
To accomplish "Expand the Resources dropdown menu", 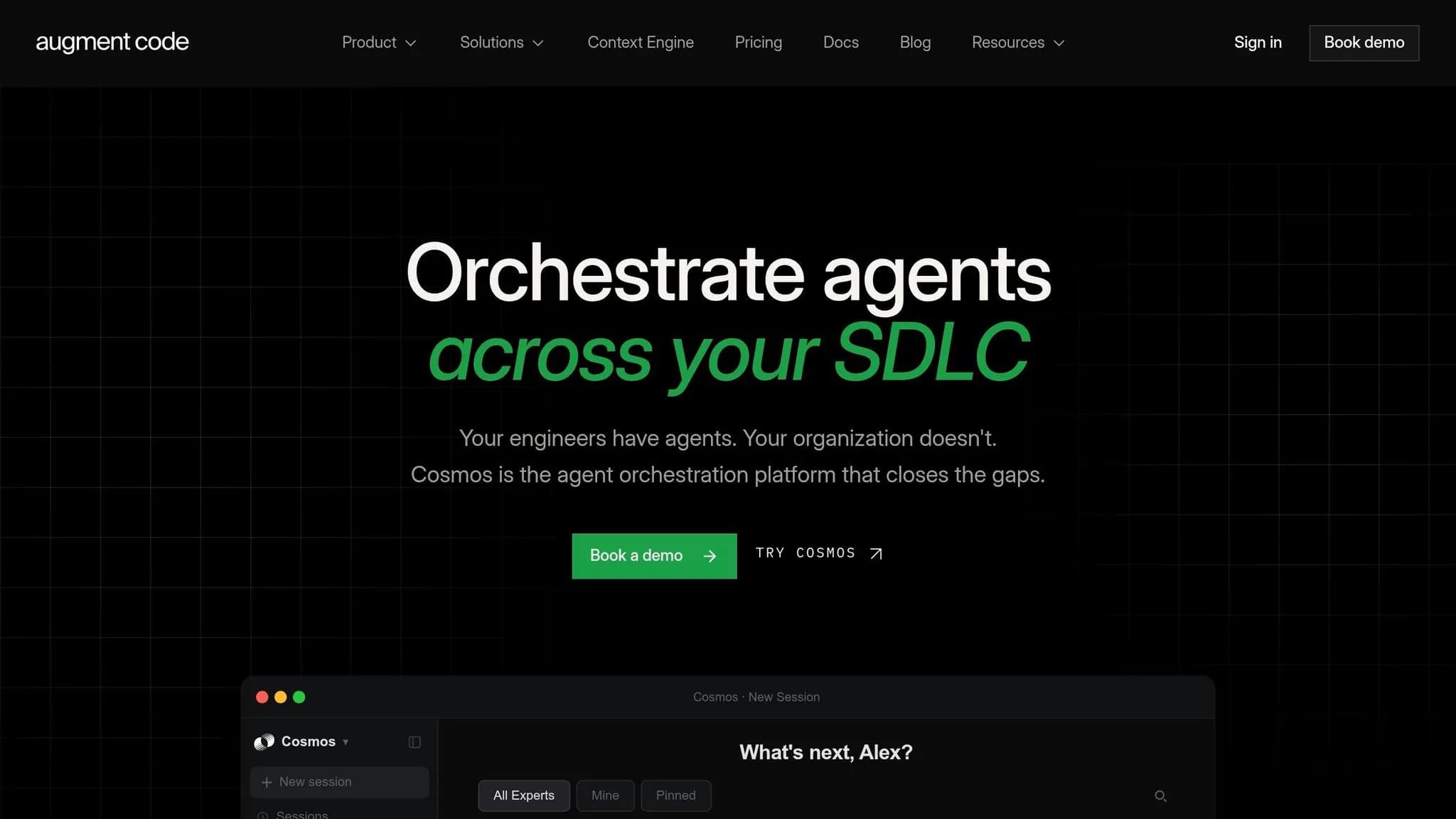I will click(1018, 43).
